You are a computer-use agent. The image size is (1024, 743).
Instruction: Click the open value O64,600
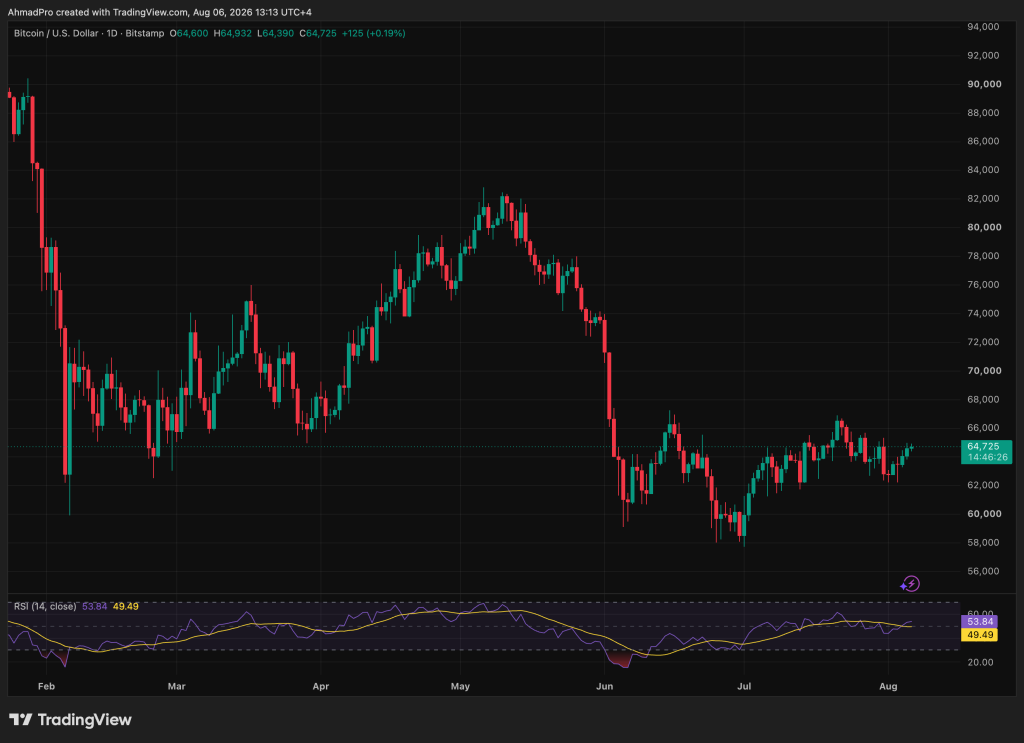click(189, 33)
